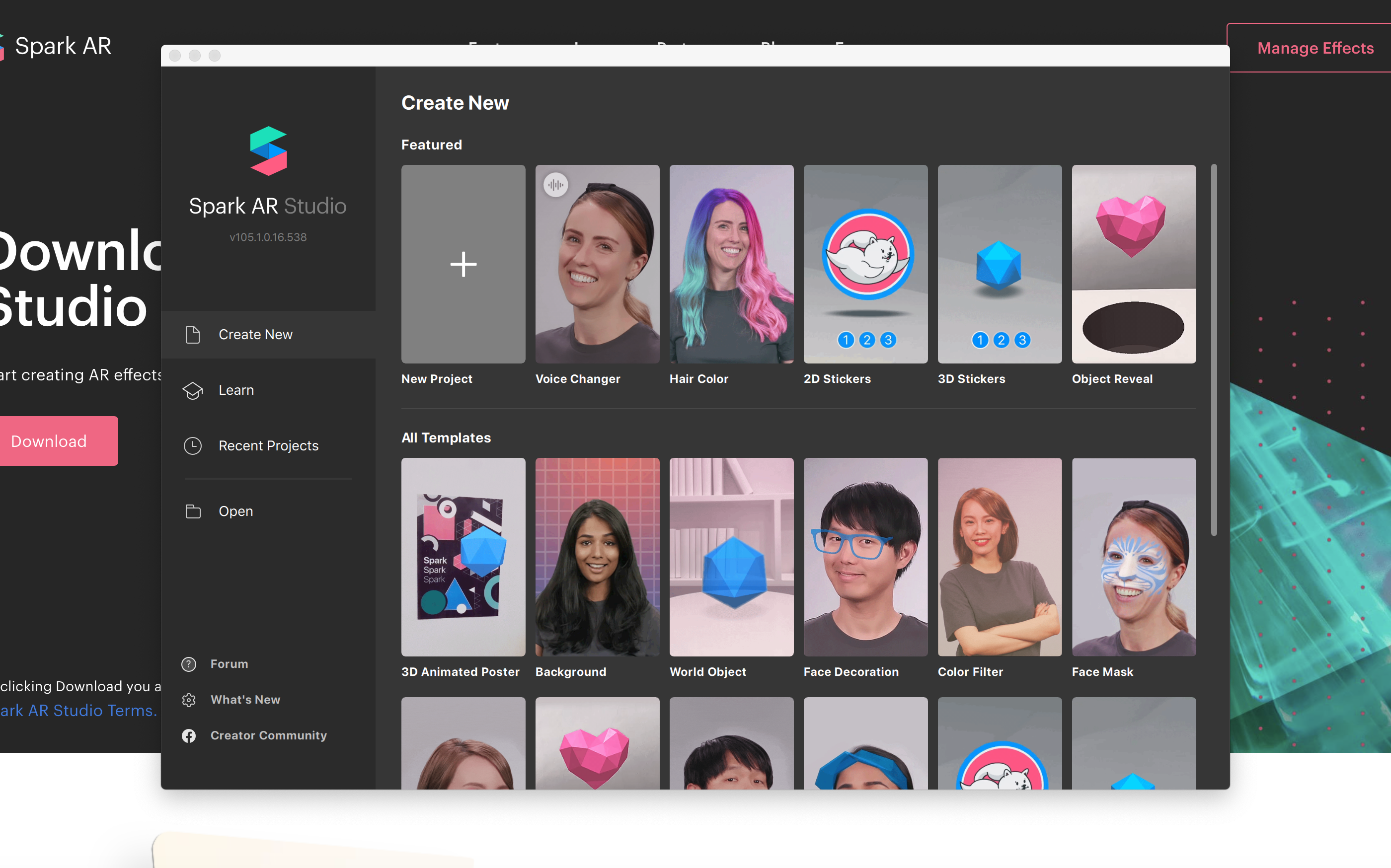1391x868 pixels.
Task: Select the Hair Color template icon
Action: pyautogui.click(x=731, y=264)
